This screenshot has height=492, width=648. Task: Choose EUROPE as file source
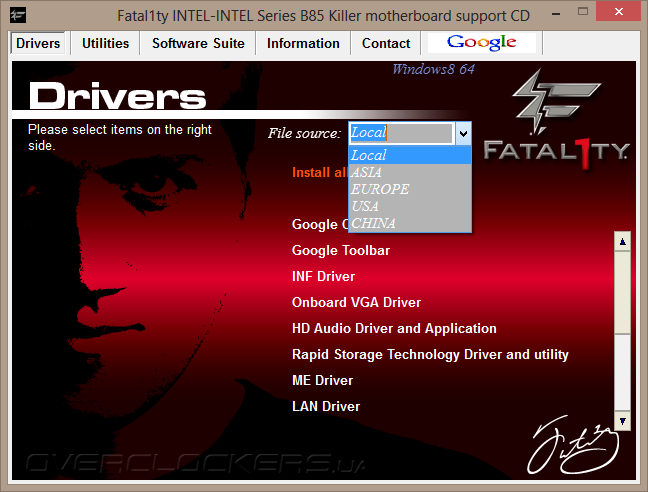pos(410,189)
